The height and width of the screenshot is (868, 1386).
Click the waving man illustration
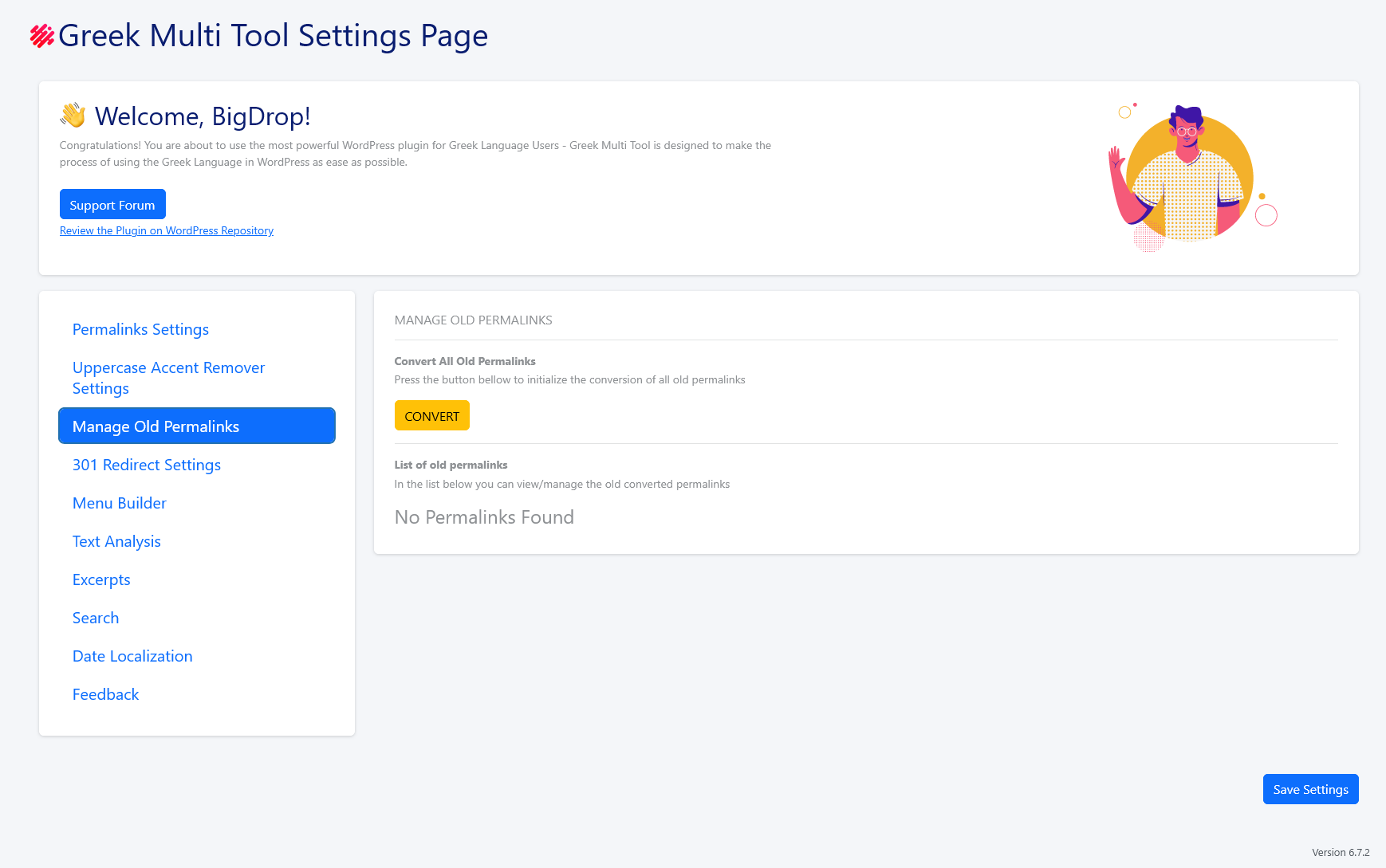(x=1188, y=176)
